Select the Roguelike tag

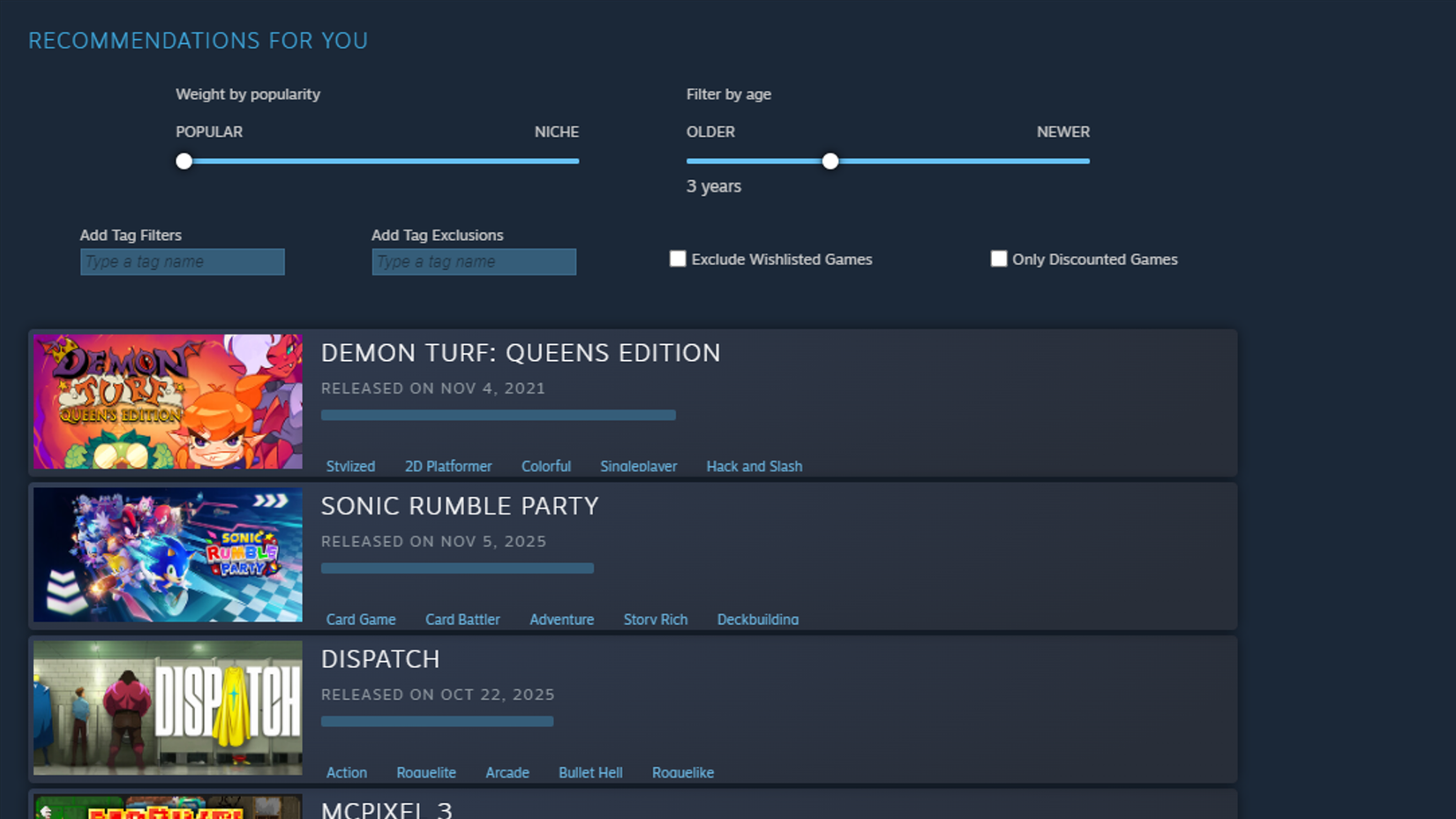click(683, 772)
